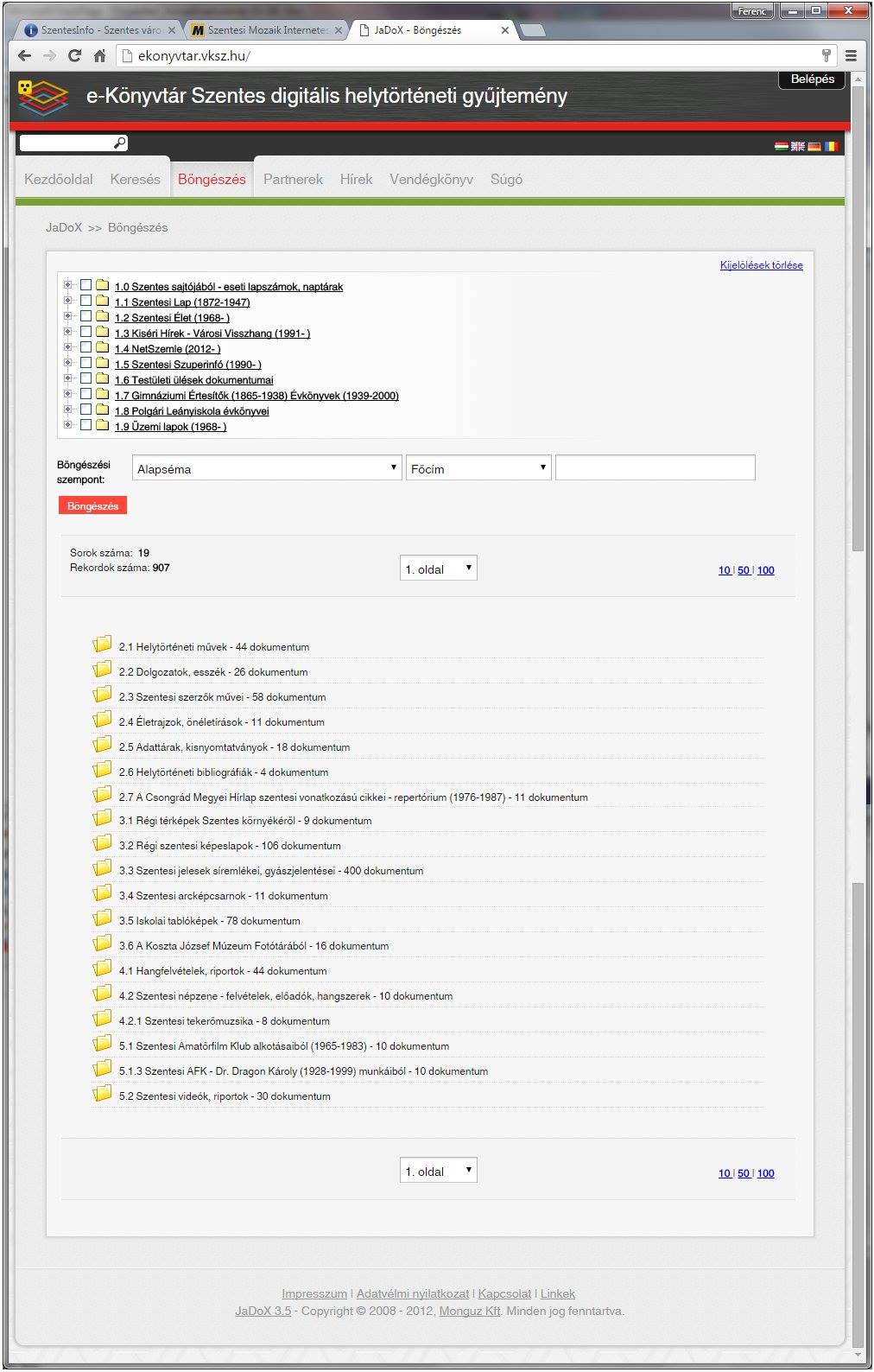Open the 2.1 Helytörténeti művek folder icon
The width and height of the screenshot is (874, 1372).
[103, 645]
